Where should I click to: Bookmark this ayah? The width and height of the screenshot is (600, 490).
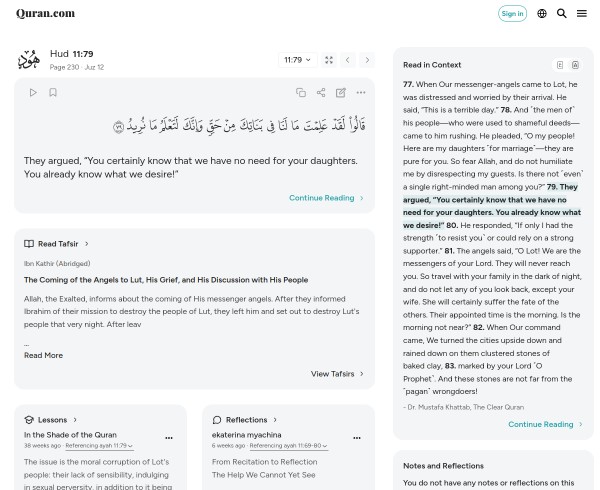tap(53, 93)
